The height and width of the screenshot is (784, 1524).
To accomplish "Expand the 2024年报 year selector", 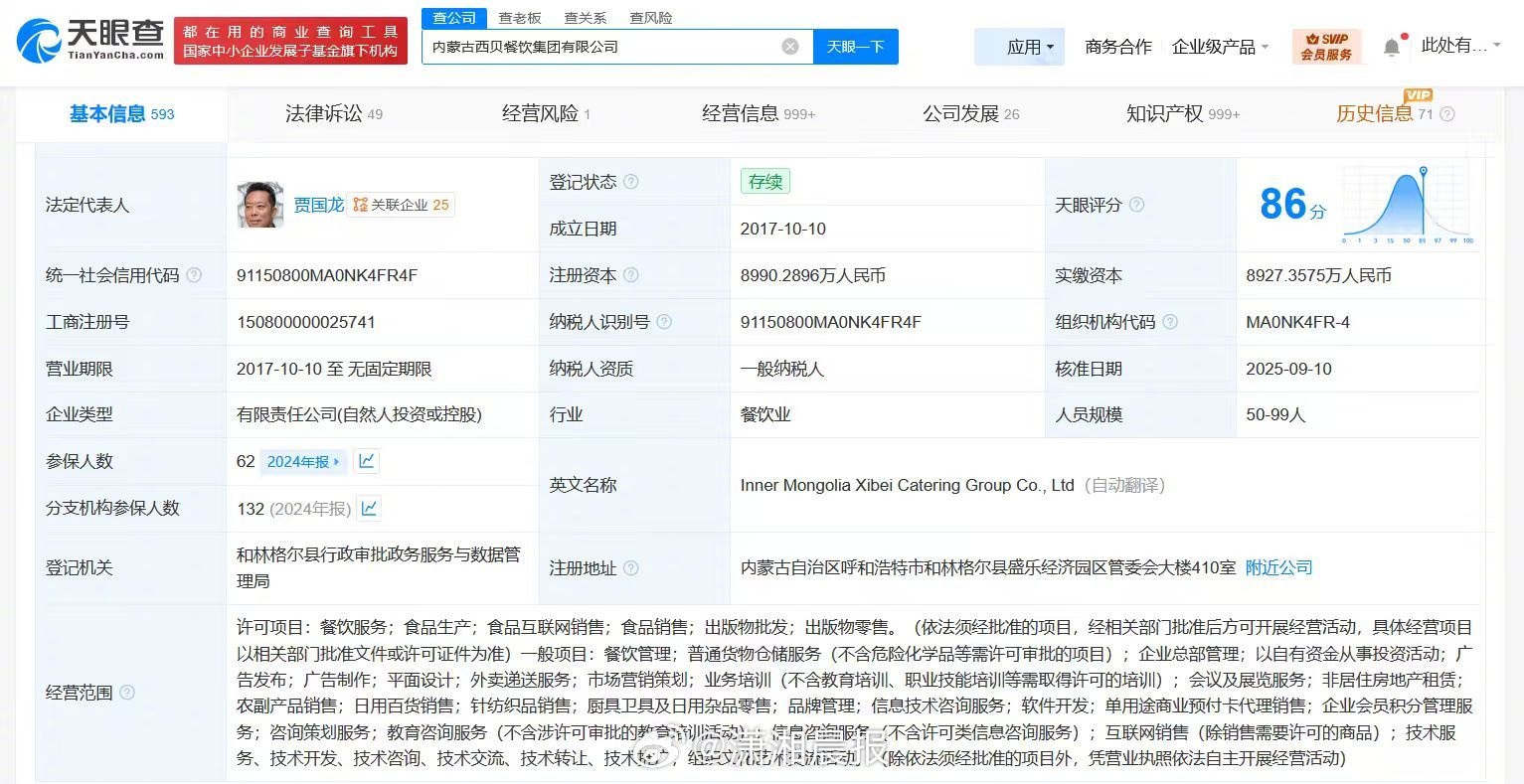I will [x=303, y=462].
